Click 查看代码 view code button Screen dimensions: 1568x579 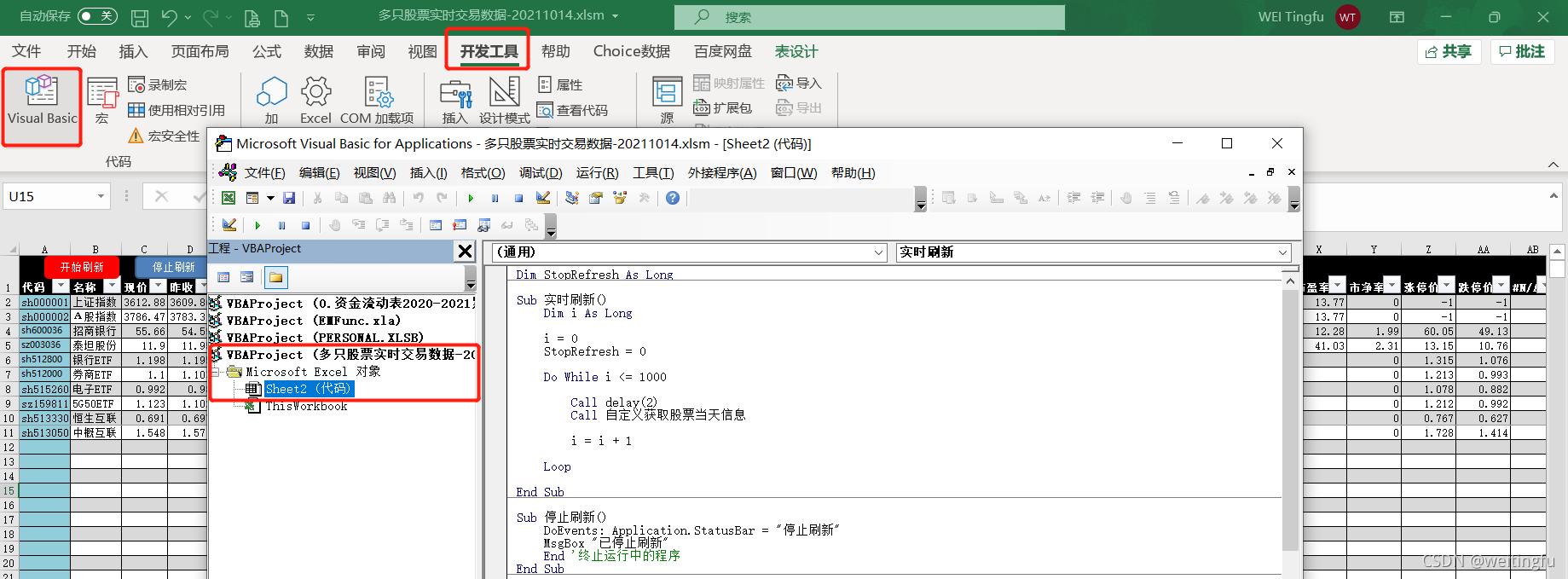click(573, 110)
